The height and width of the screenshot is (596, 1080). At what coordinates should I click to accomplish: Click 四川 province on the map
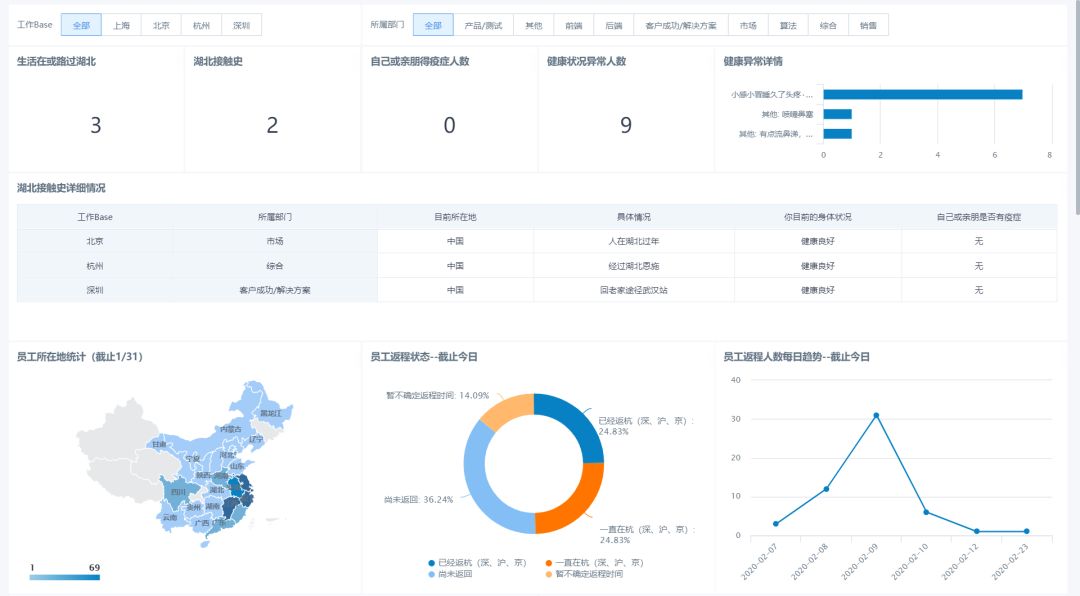[x=178, y=492]
